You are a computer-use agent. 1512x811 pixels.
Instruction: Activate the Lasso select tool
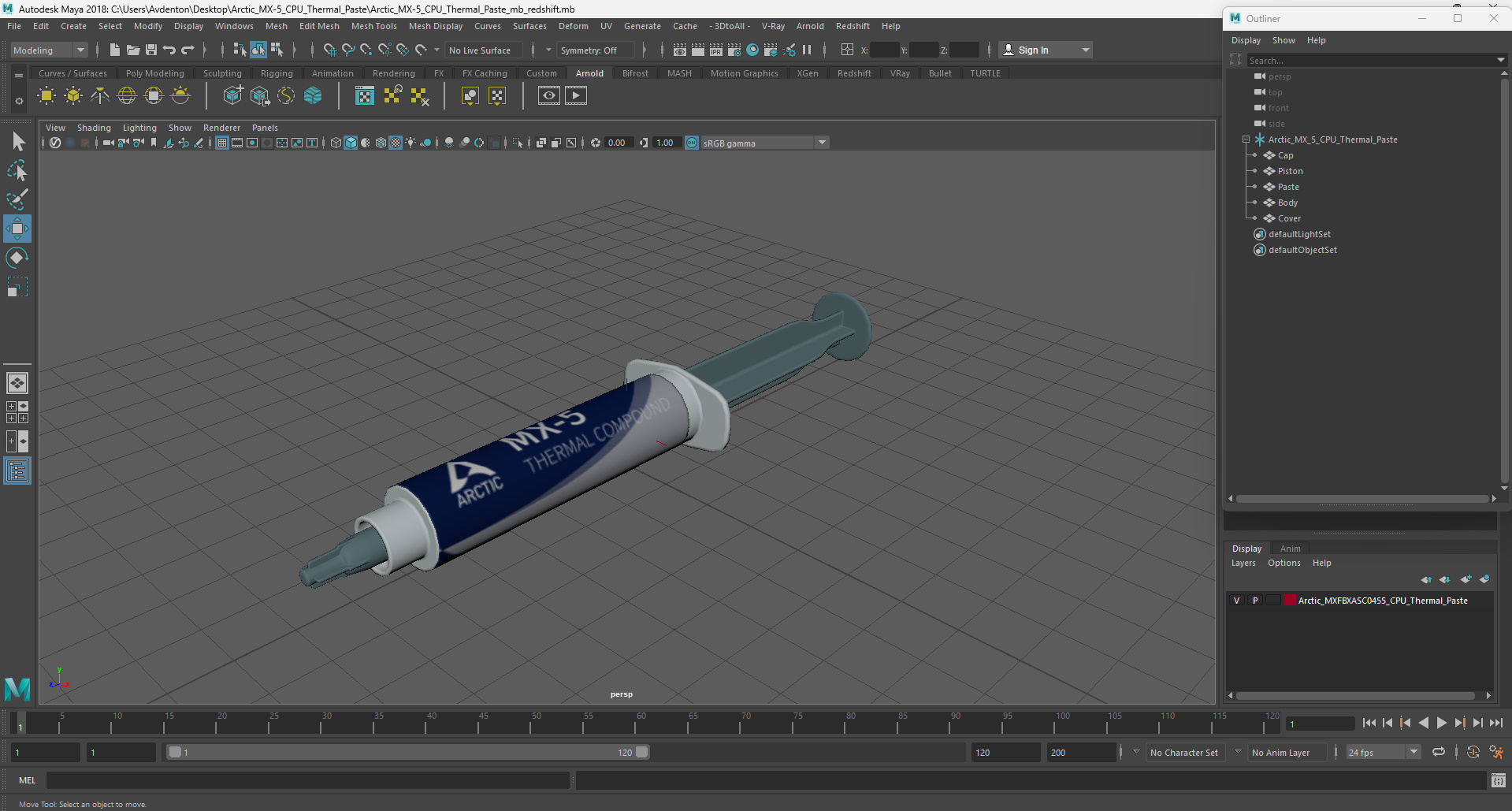pyautogui.click(x=17, y=170)
